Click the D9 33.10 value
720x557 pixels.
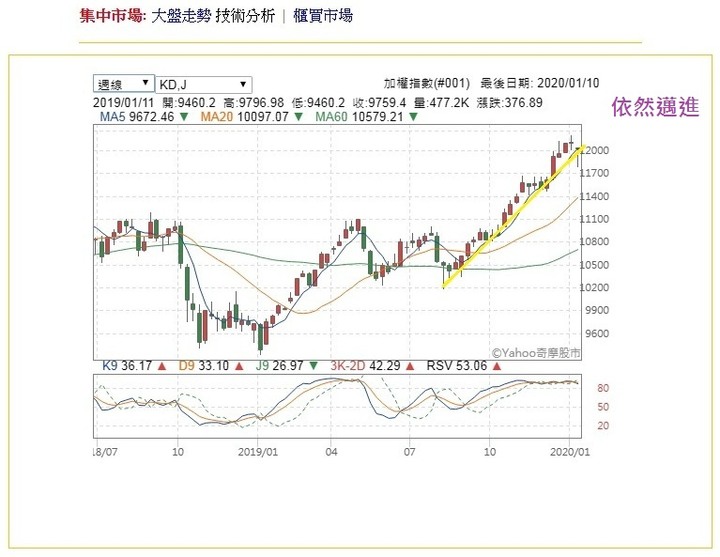[x=203, y=366]
